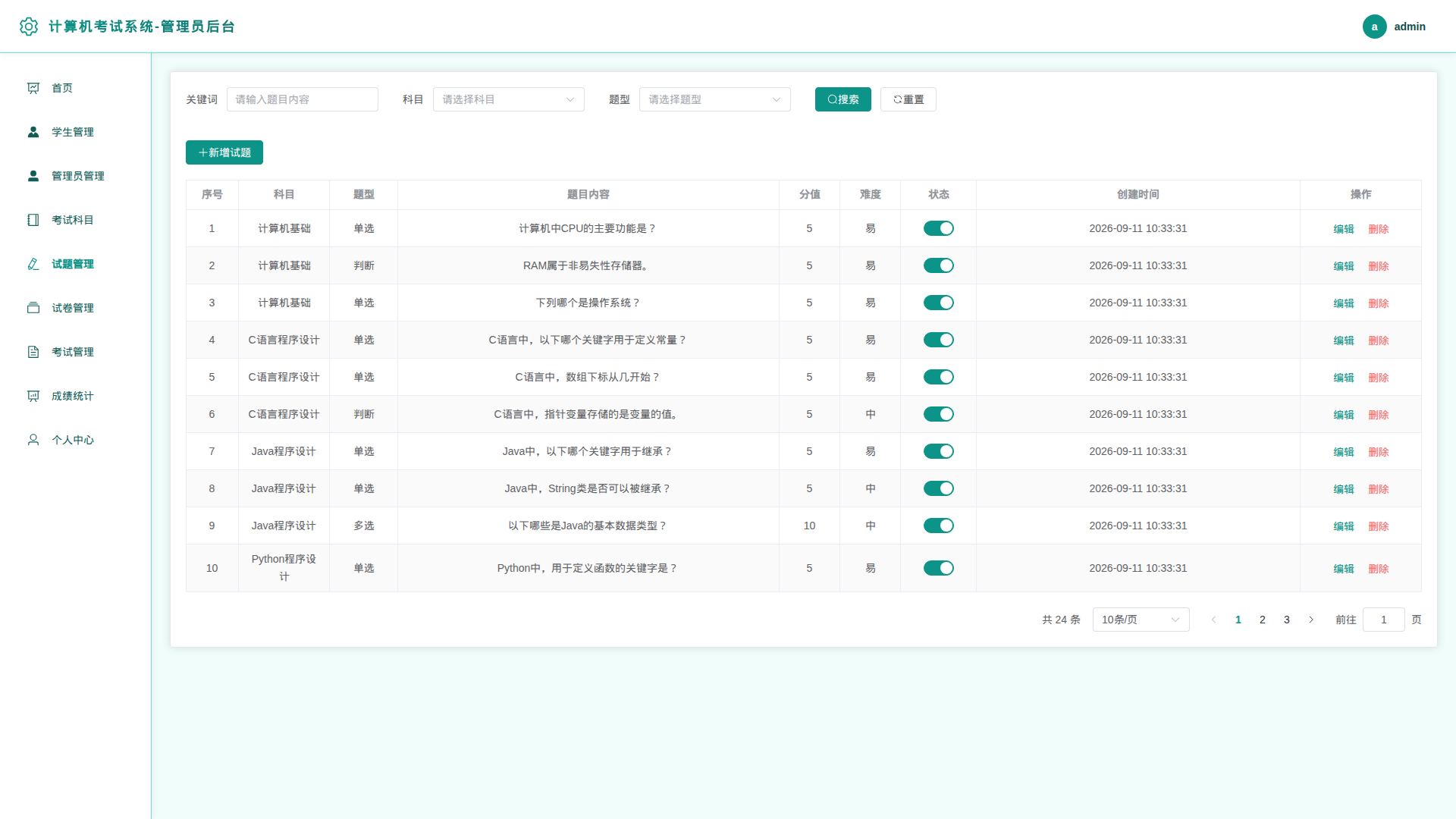
Task: Edit question 6 via 编辑 link
Action: click(x=1344, y=415)
